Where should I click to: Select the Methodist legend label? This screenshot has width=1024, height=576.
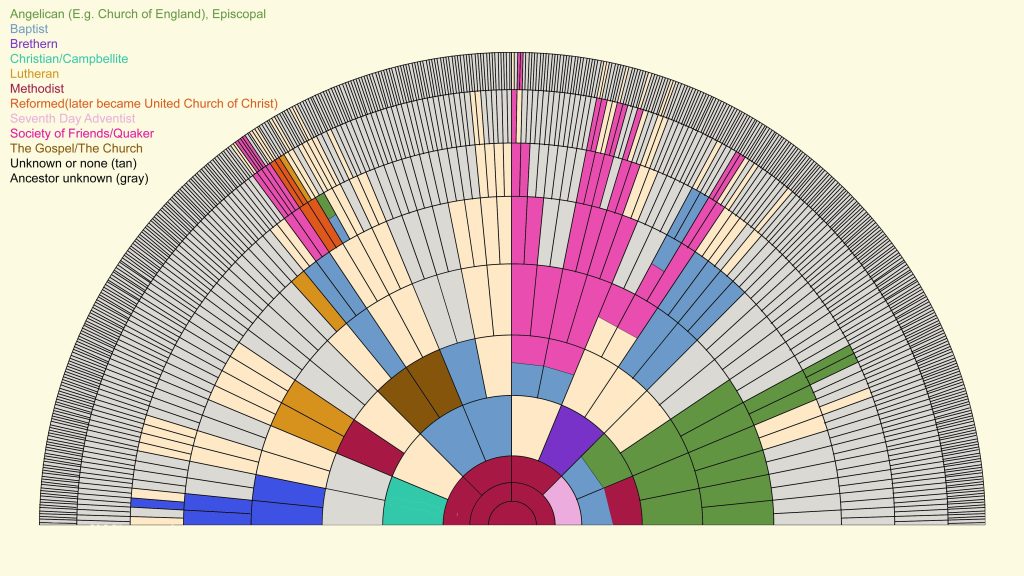coord(37,89)
